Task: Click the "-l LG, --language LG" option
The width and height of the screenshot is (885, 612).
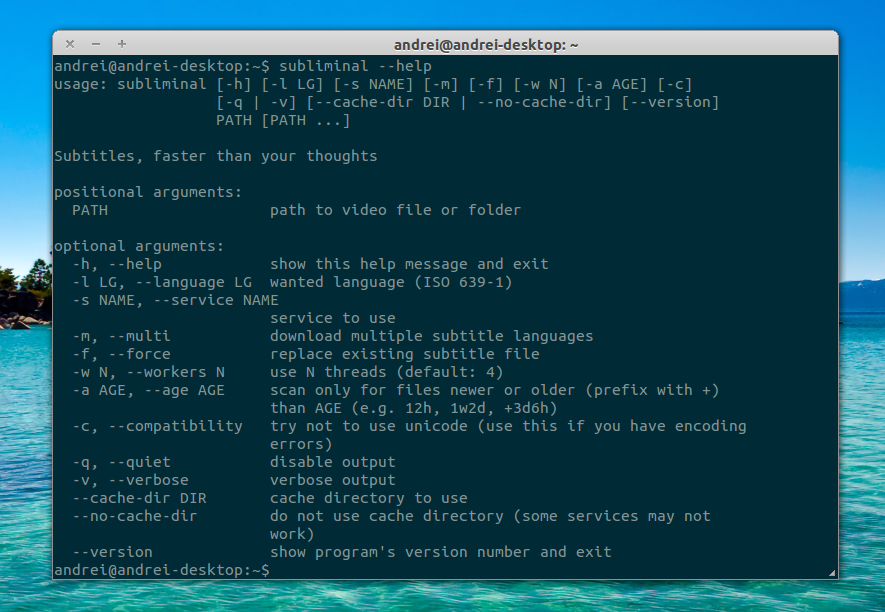Action: pyautogui.click(x=162, y=282)
